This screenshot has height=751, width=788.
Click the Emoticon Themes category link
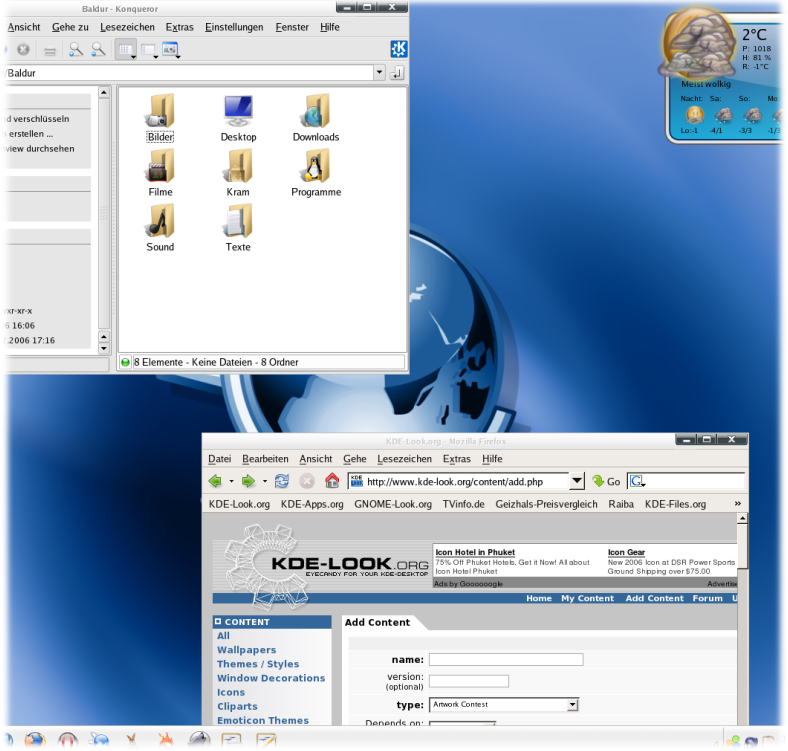(263, 720)
